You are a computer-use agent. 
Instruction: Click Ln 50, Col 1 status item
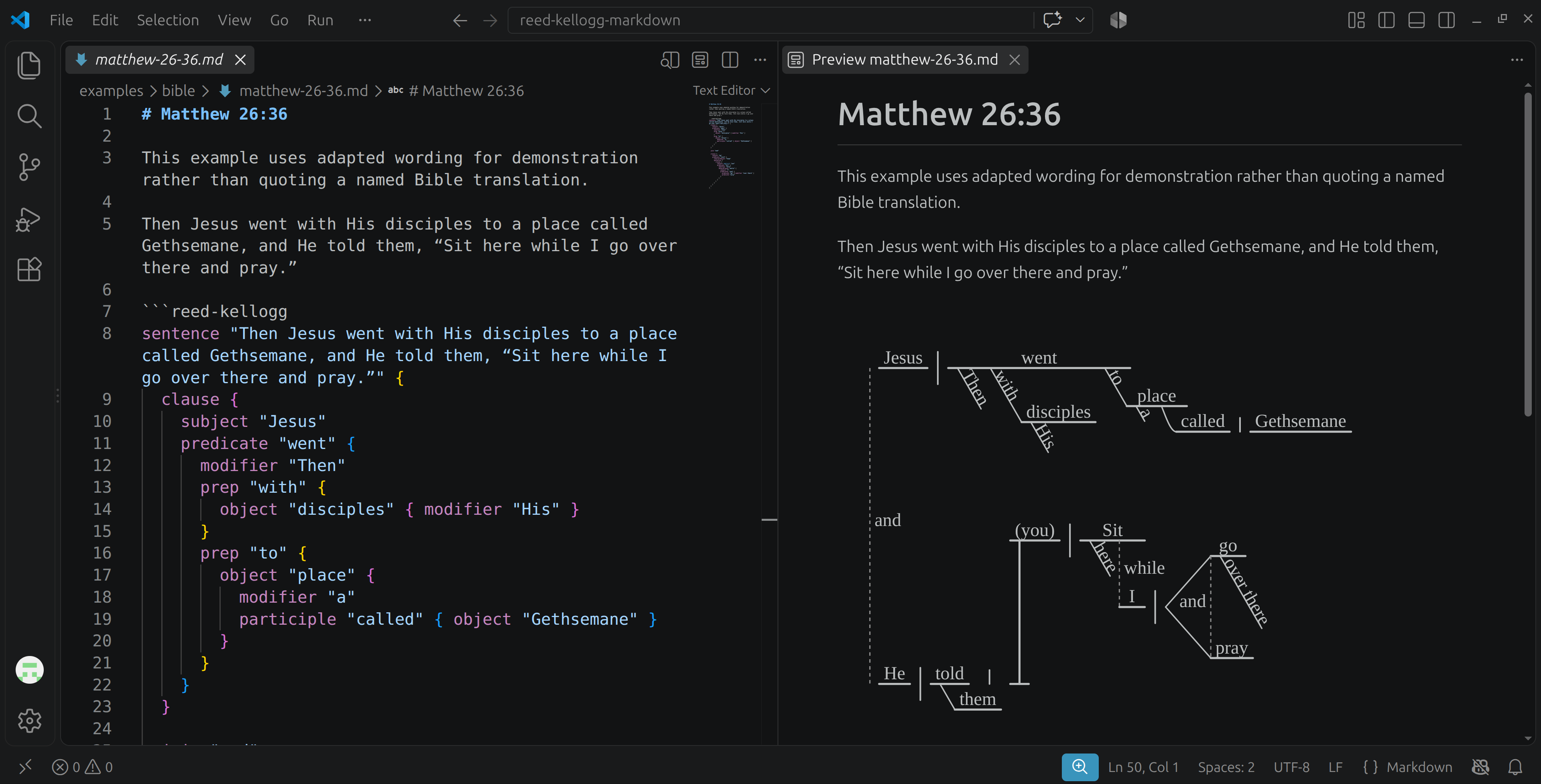point(1143,767)
